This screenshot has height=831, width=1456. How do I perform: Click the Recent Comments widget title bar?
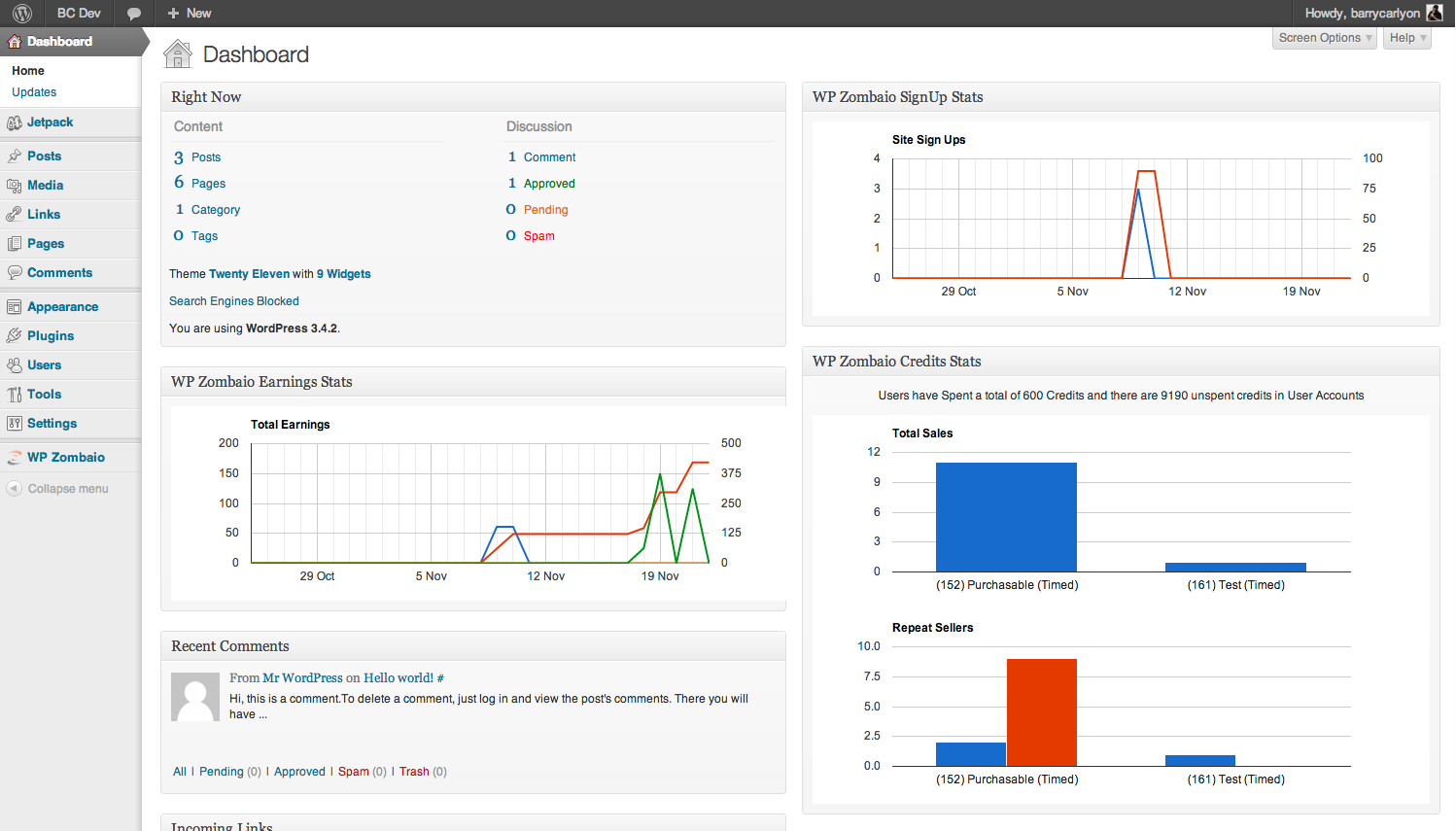point(473,646)
